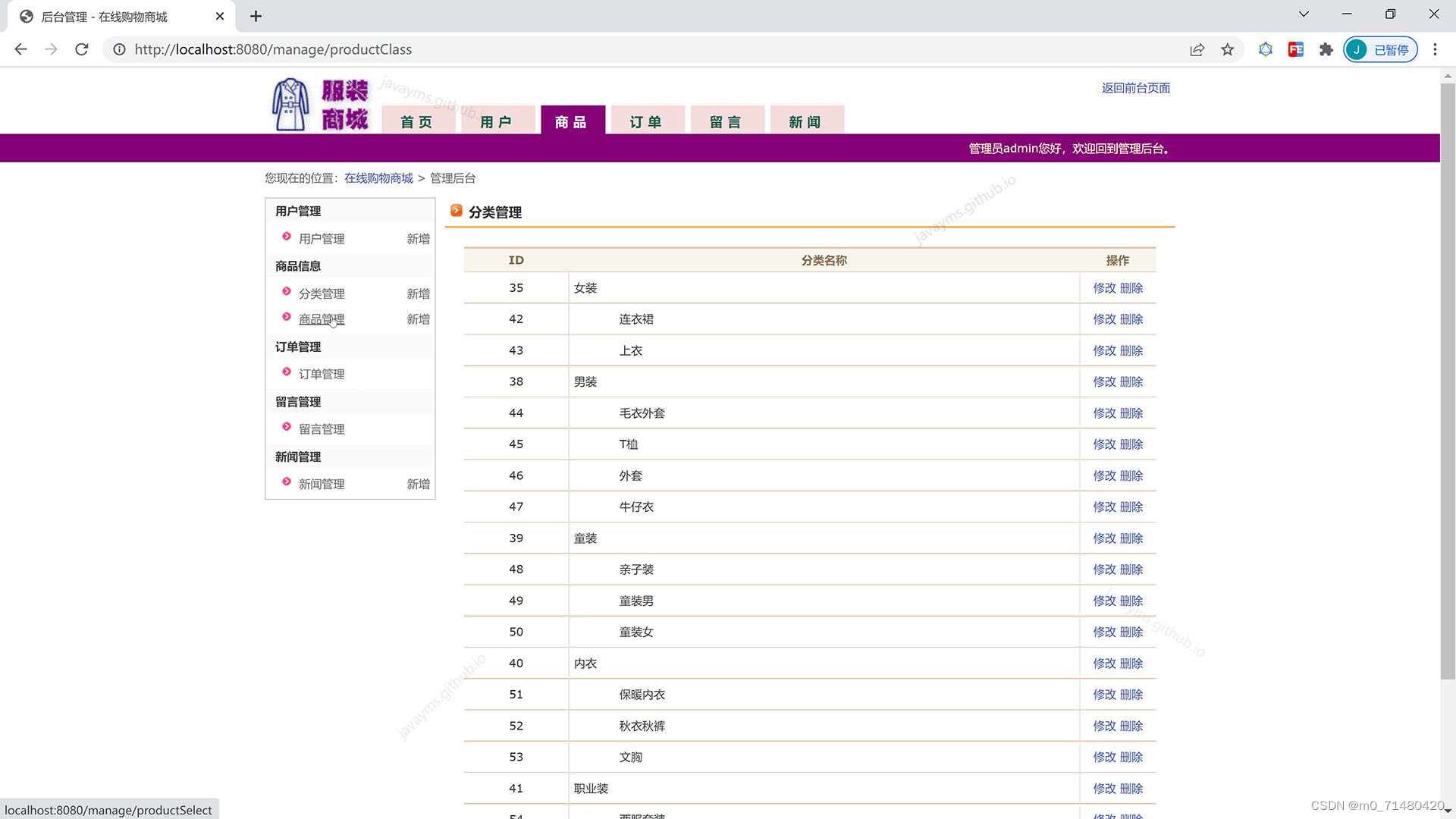Image resolution: width=1456 pixels, height=819 pixels.
Task: Open 订单管理 in sidebar
Action: click(322, 374)
